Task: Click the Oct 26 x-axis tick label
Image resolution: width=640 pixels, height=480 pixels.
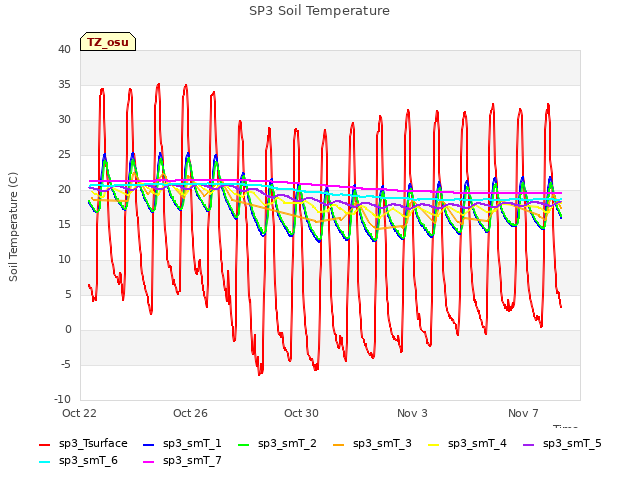Action: point(190,413)
